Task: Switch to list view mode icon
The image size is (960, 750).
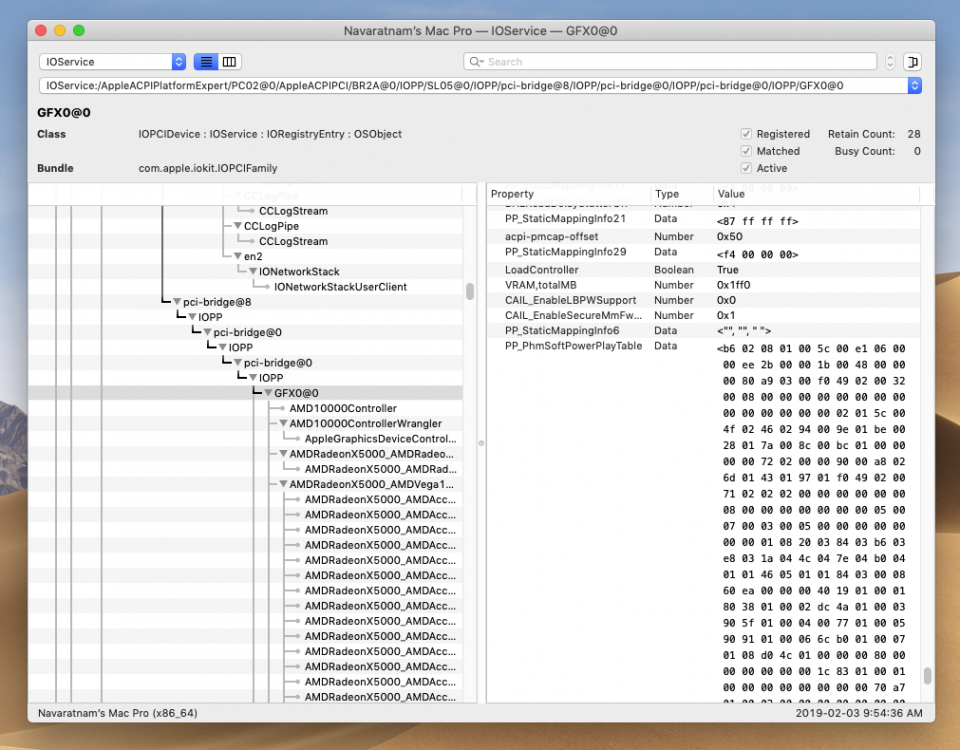Action: (x=206, y=62)
